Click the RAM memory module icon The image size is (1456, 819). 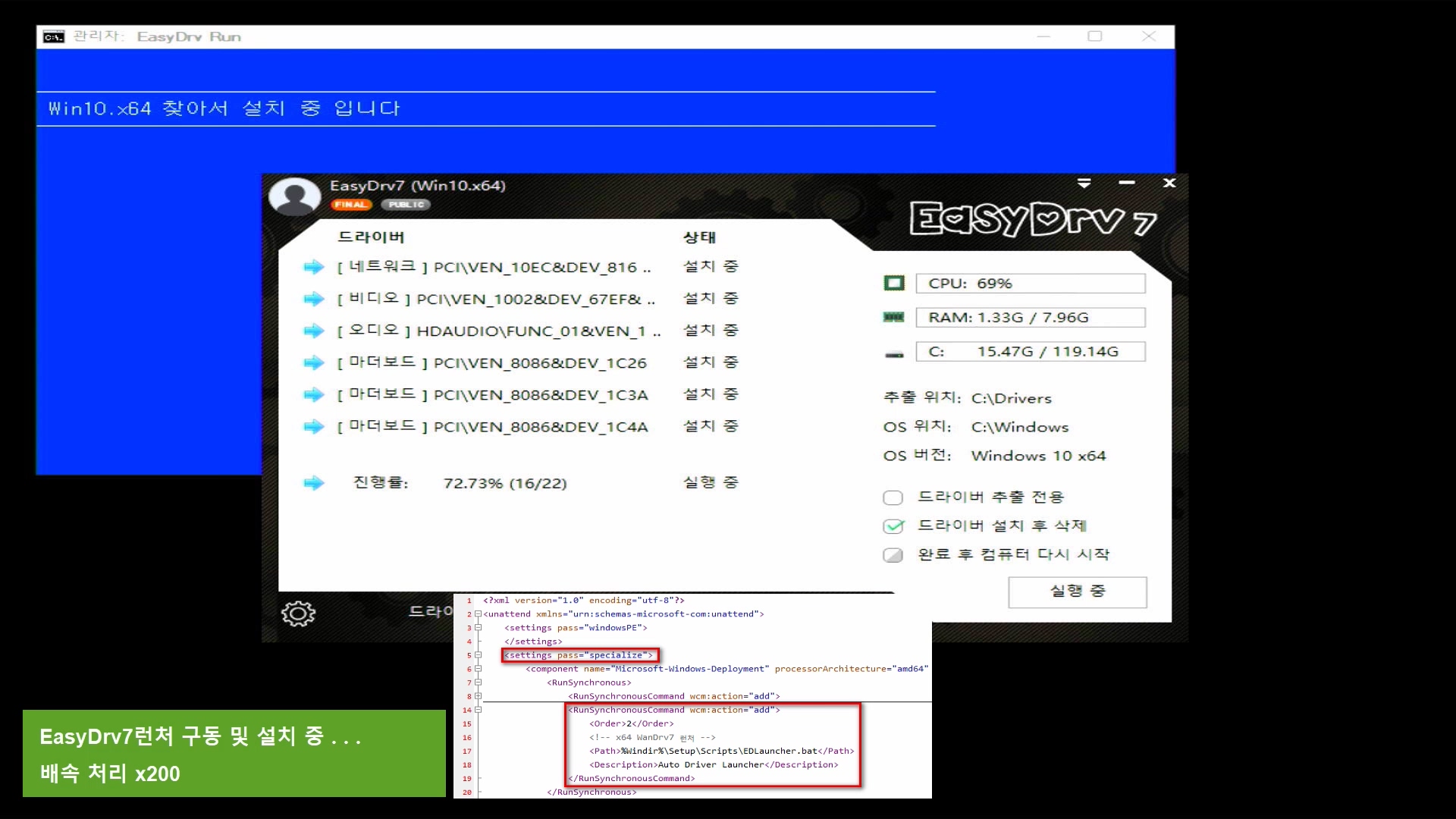click(894, 317)
